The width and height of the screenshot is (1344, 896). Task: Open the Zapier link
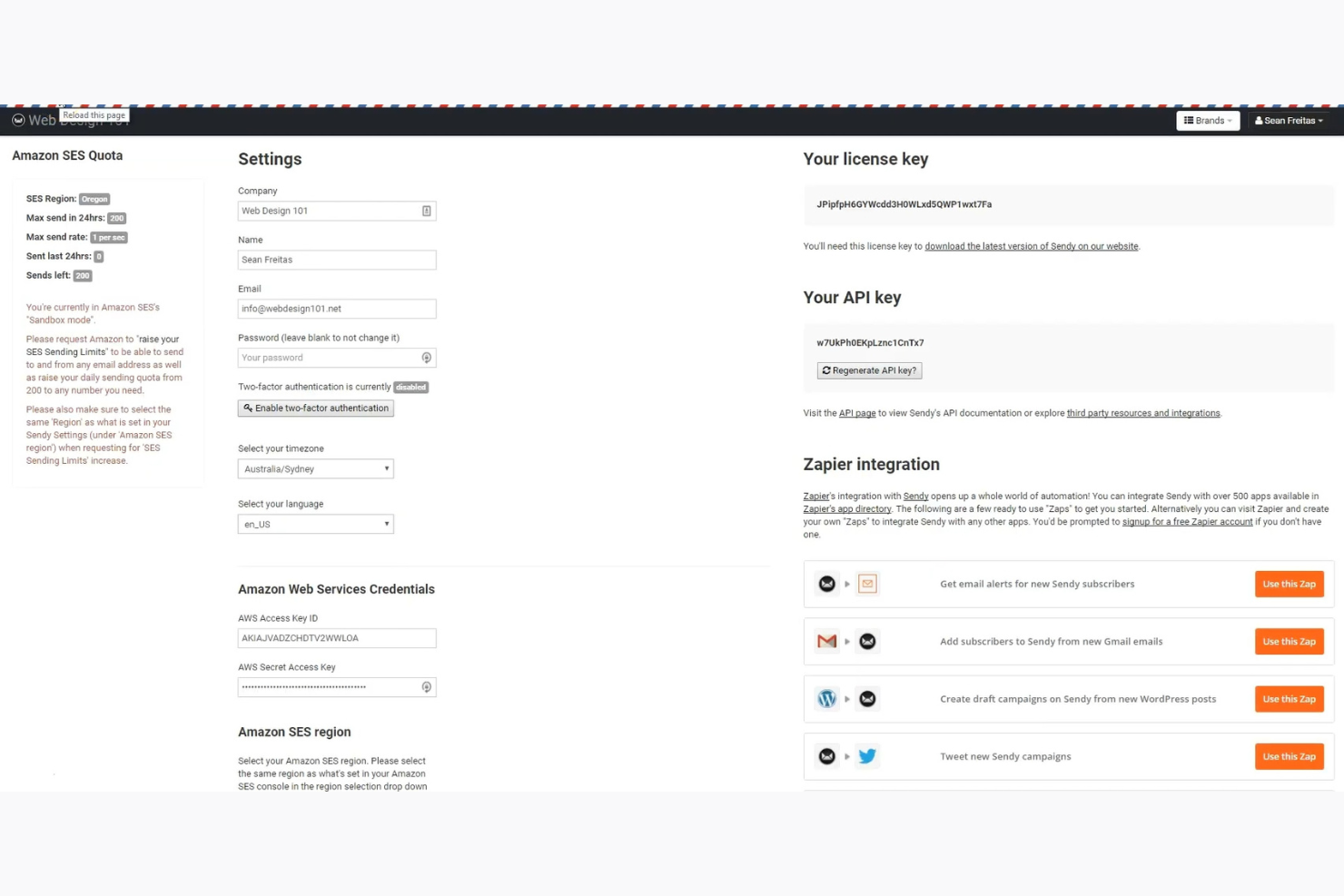point(816,497)
